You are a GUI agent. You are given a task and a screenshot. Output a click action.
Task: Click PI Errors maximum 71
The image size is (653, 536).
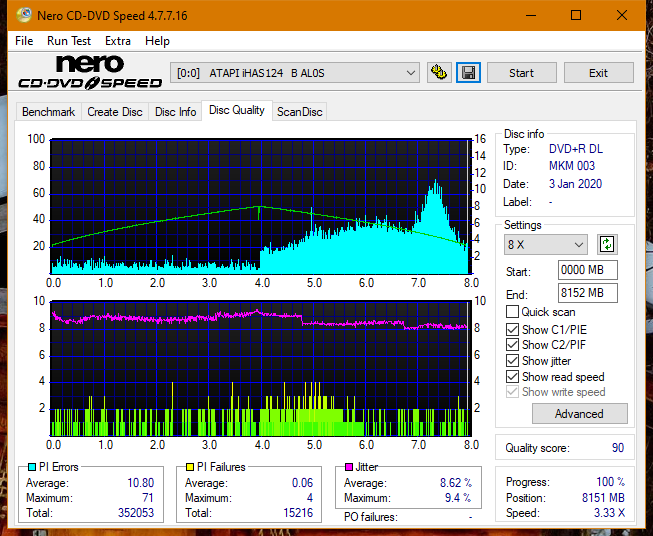tap(148, 497)
